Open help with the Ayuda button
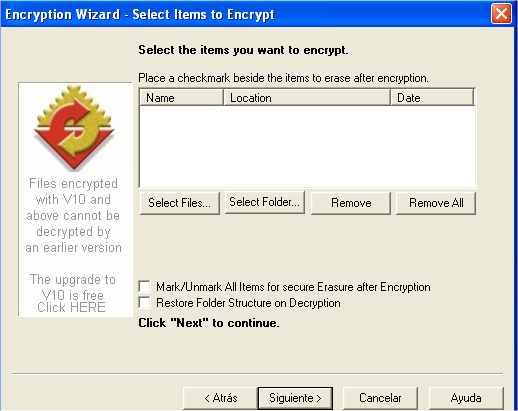Image resolution: width=518 pixels, height=411 pixels. coord(466,398)
